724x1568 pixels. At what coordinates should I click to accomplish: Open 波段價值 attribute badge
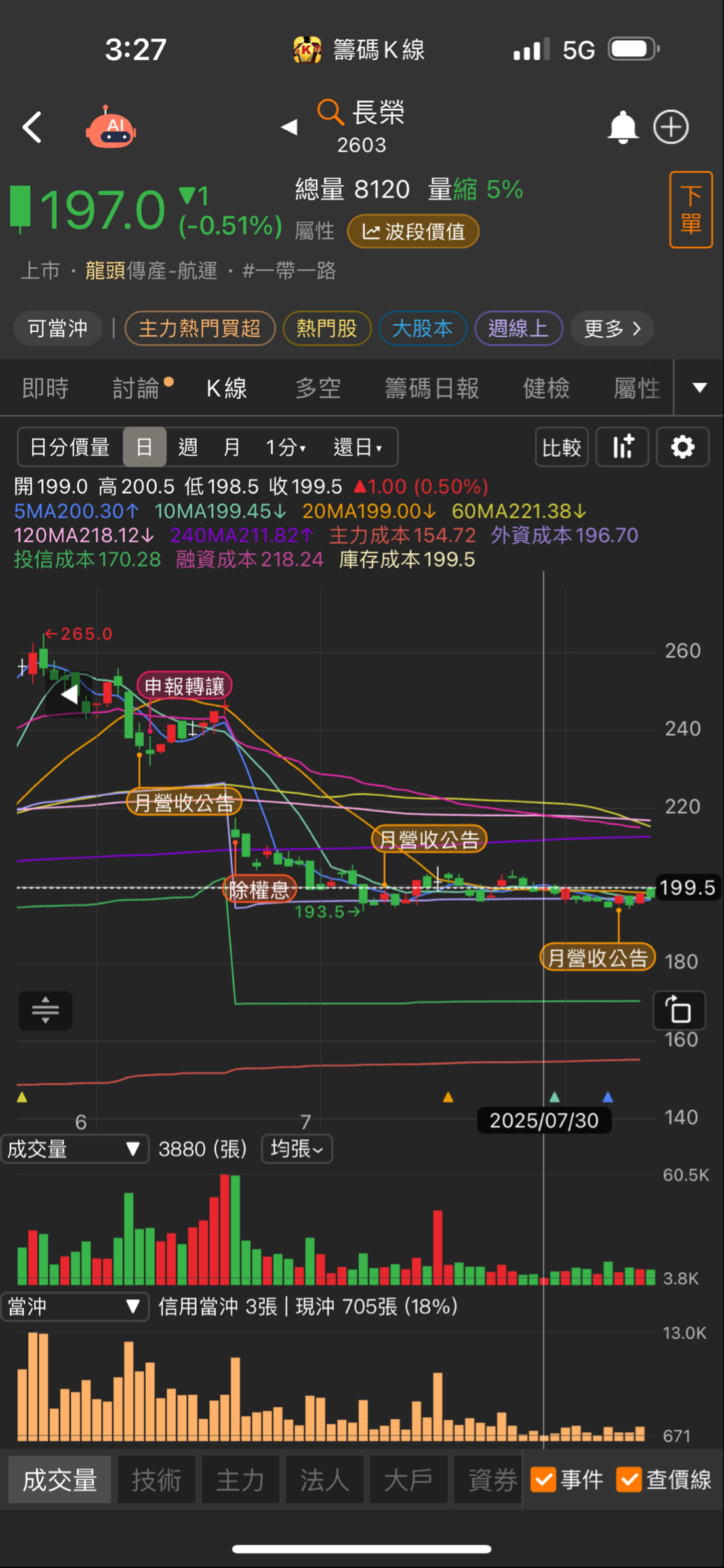click(x=413, y=231)
